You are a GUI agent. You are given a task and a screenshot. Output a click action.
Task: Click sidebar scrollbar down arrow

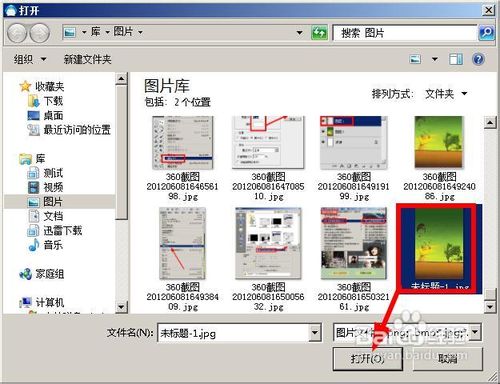(x=121, y=307)
